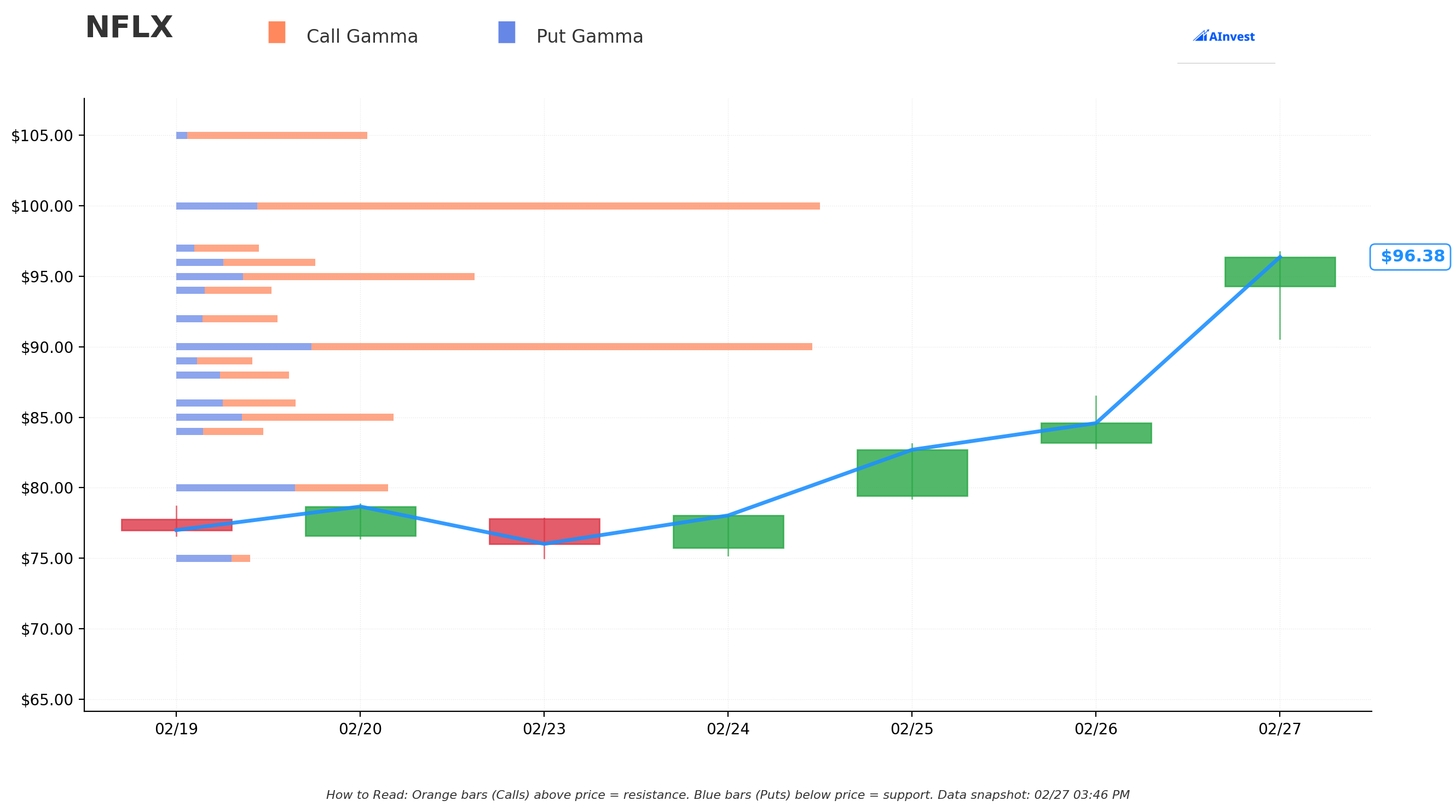Click the orange call gamma bar at $80
The width and height of the screenshot is (1456, 812).
[342, 488]
